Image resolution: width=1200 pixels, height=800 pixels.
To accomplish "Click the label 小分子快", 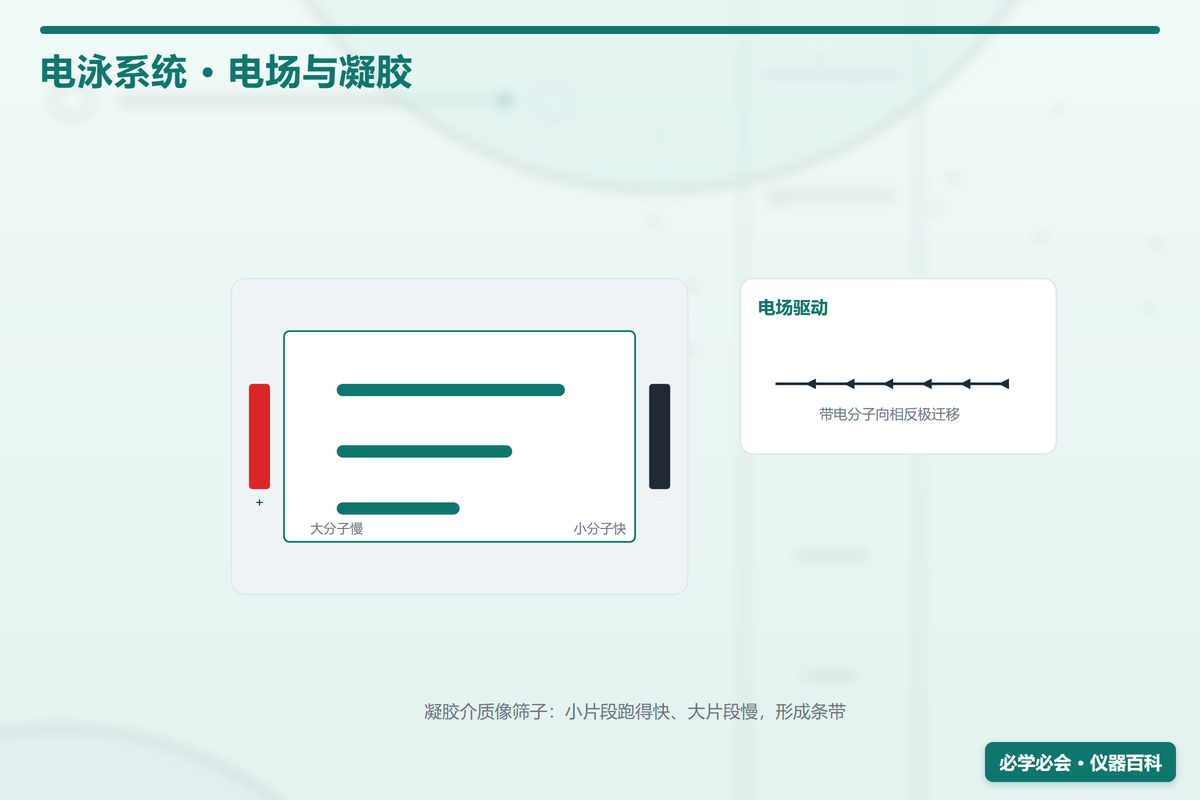I will click(x=600, y=529).
